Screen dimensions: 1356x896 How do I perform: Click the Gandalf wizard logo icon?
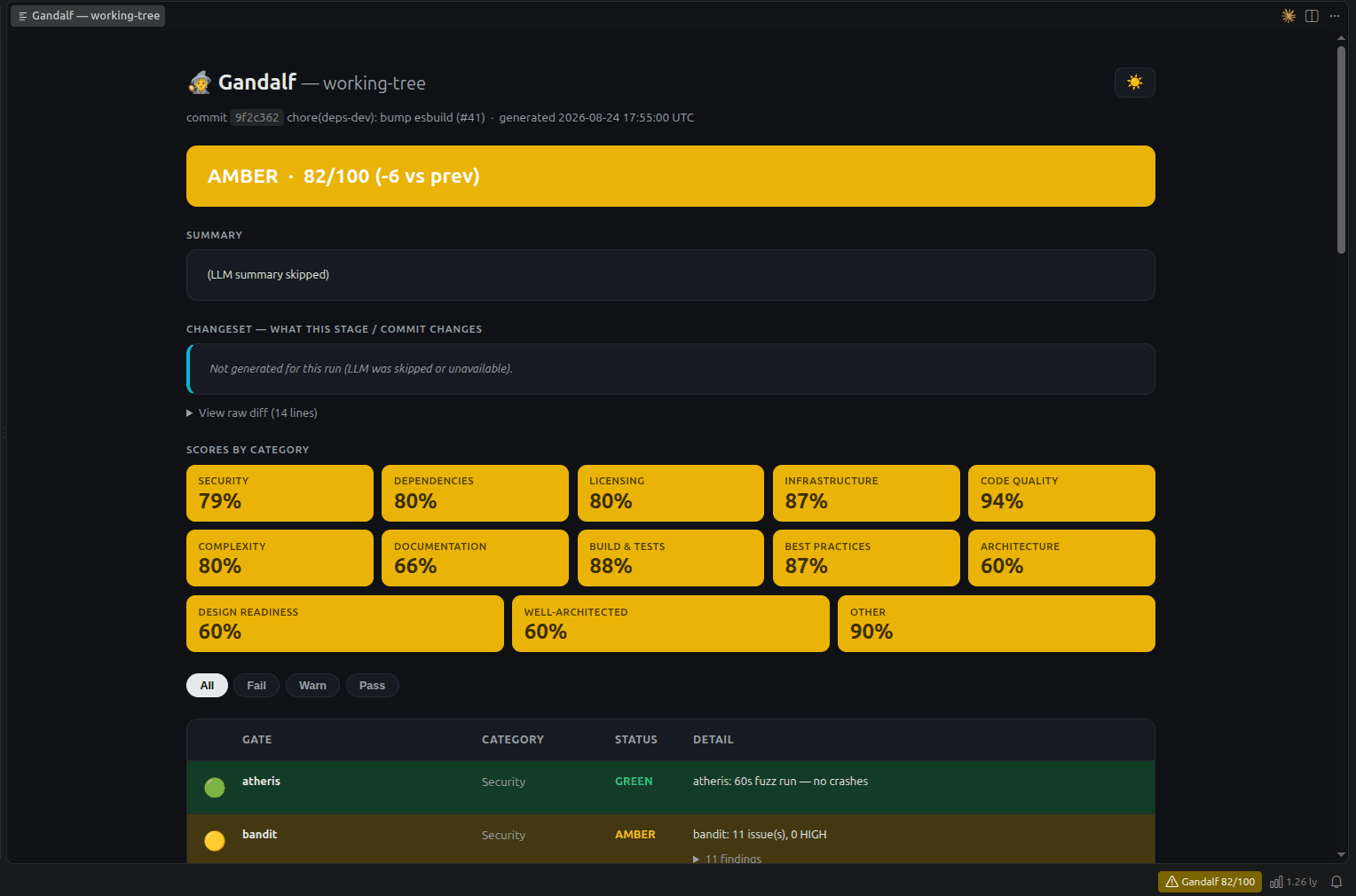(x=200, y=83)
